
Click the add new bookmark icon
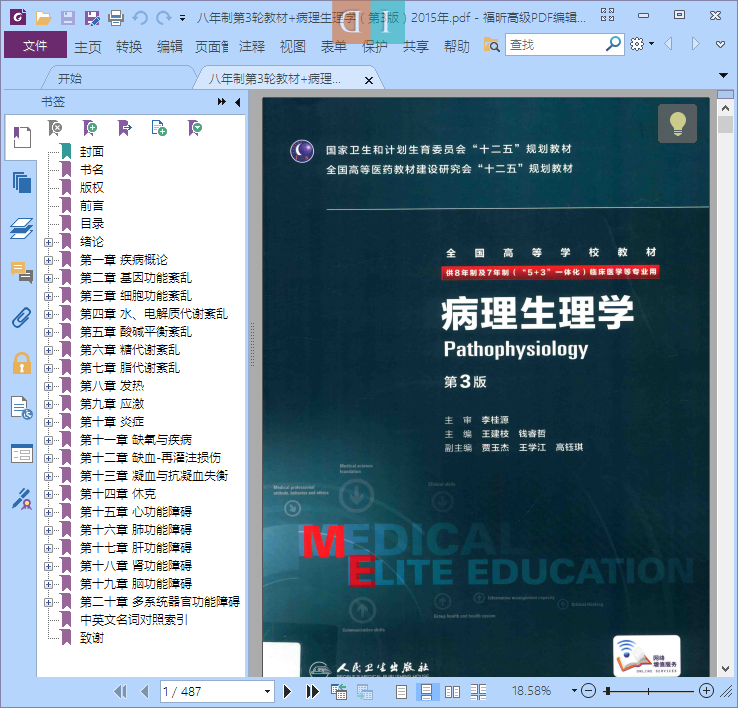click(90, 128)
